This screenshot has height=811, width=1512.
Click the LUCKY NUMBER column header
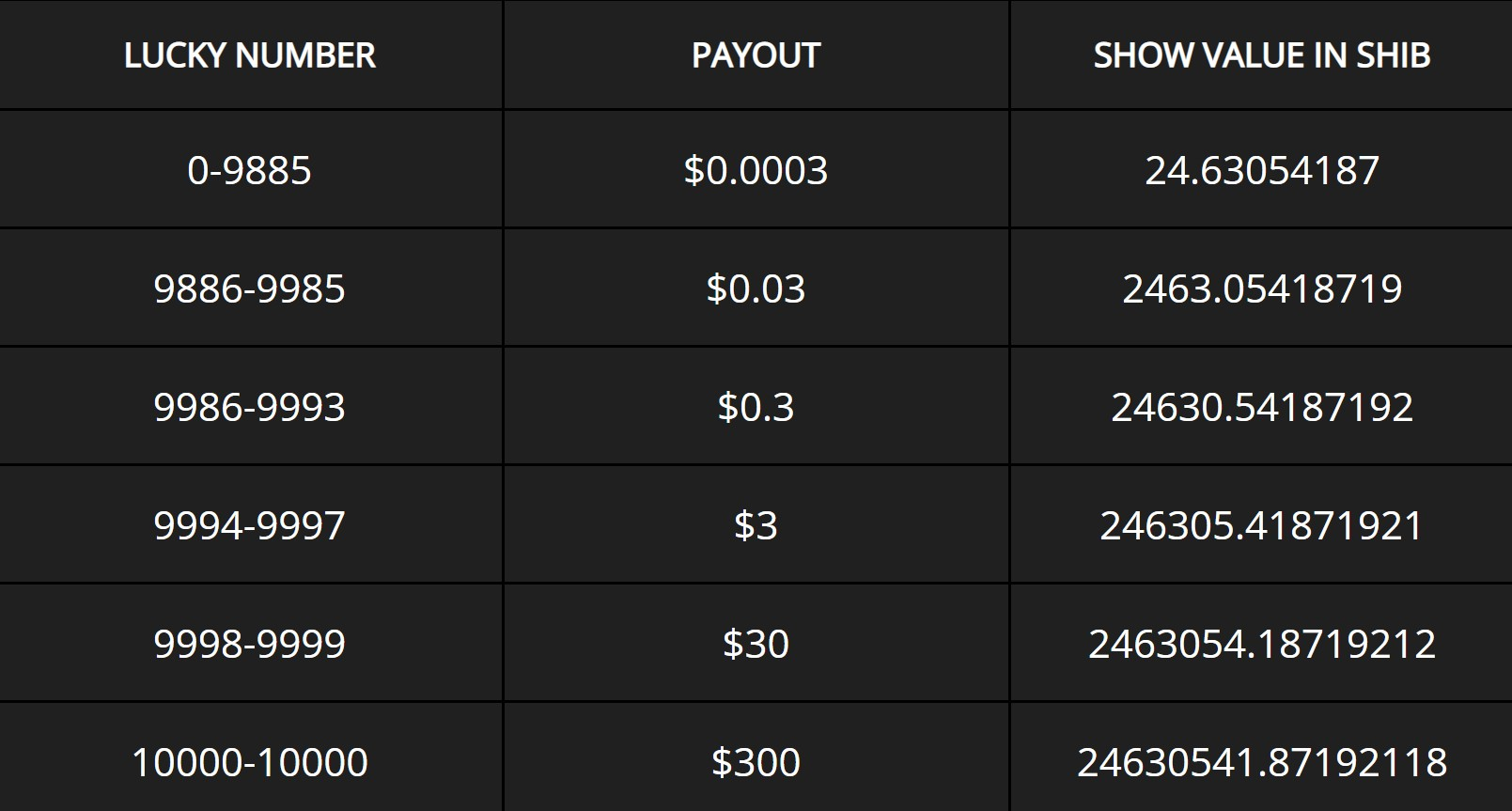tap(250, 55)
